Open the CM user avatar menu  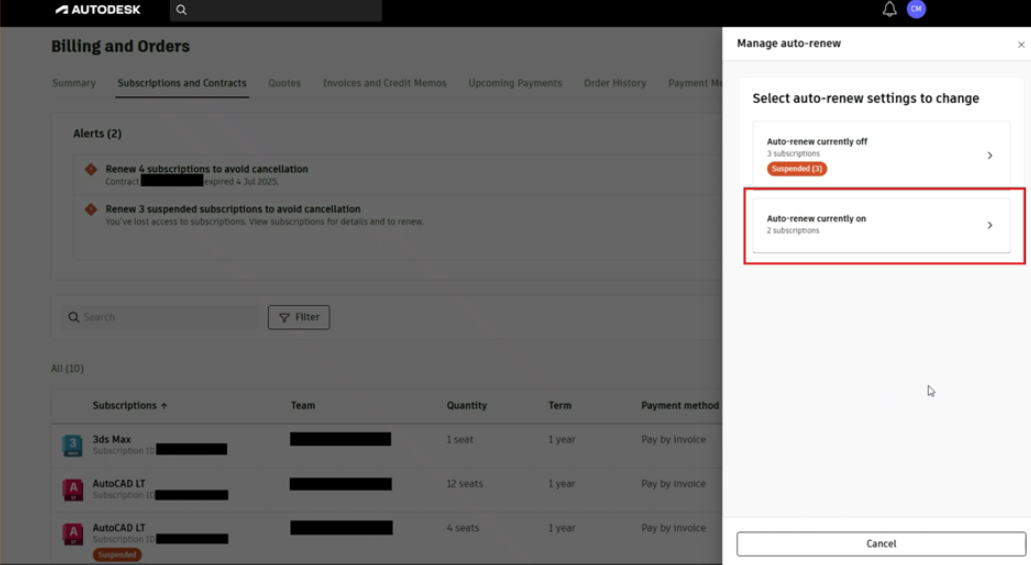tap(916, 9)
